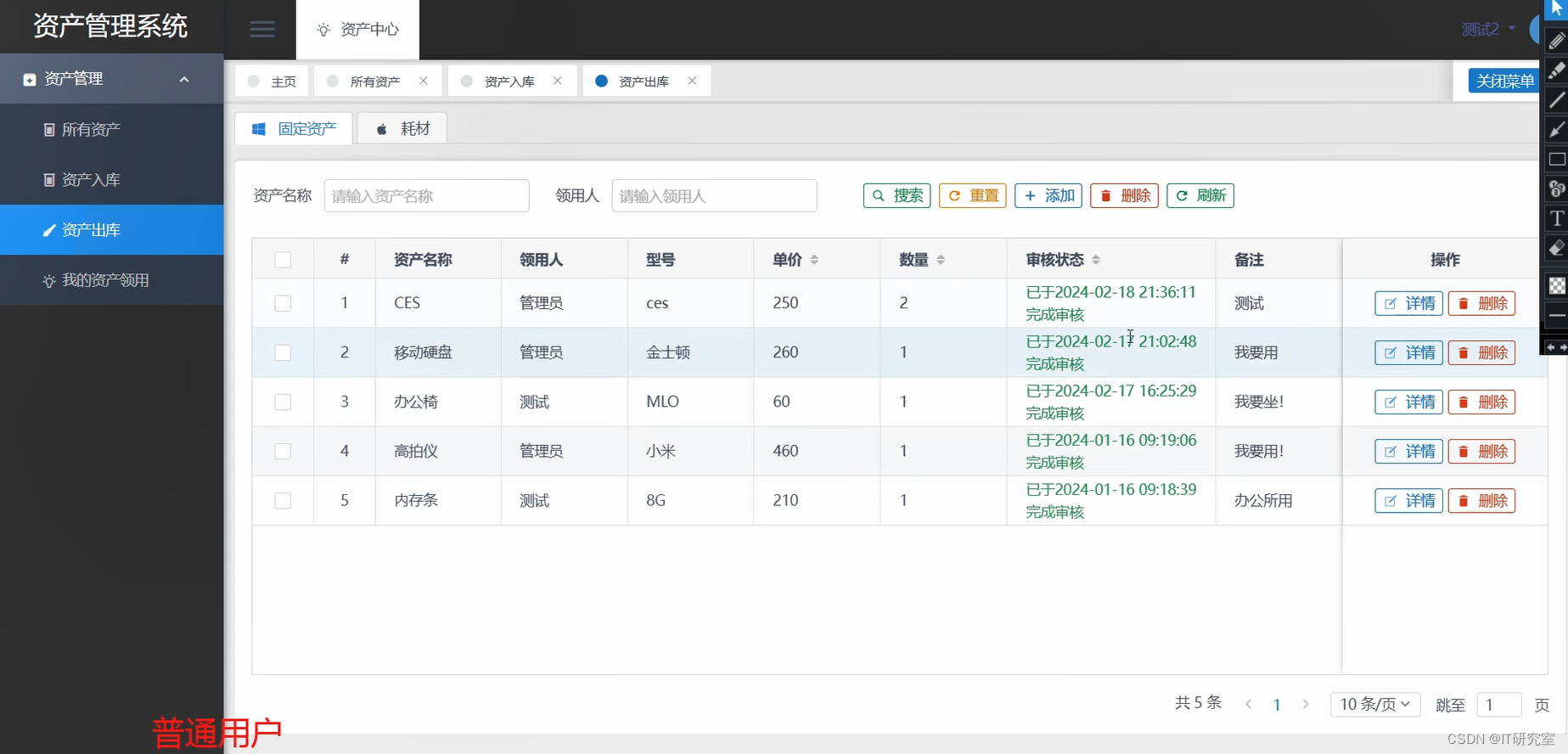Toggle the hamburger sidebar collapse icon
This screenshot has width=1568, height=754.
point(262,30)
